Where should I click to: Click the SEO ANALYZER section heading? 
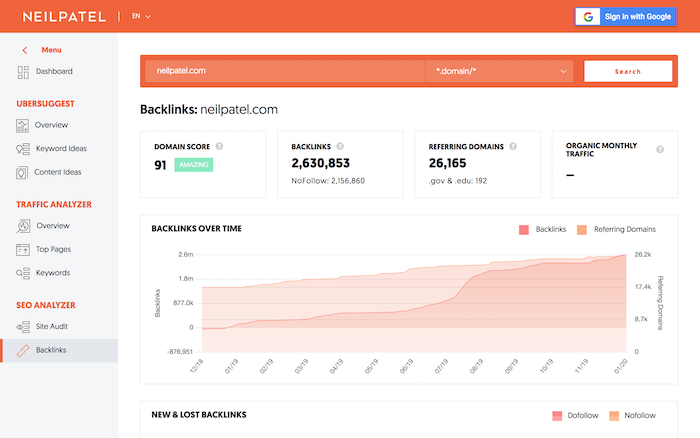[x=46, y=305]
